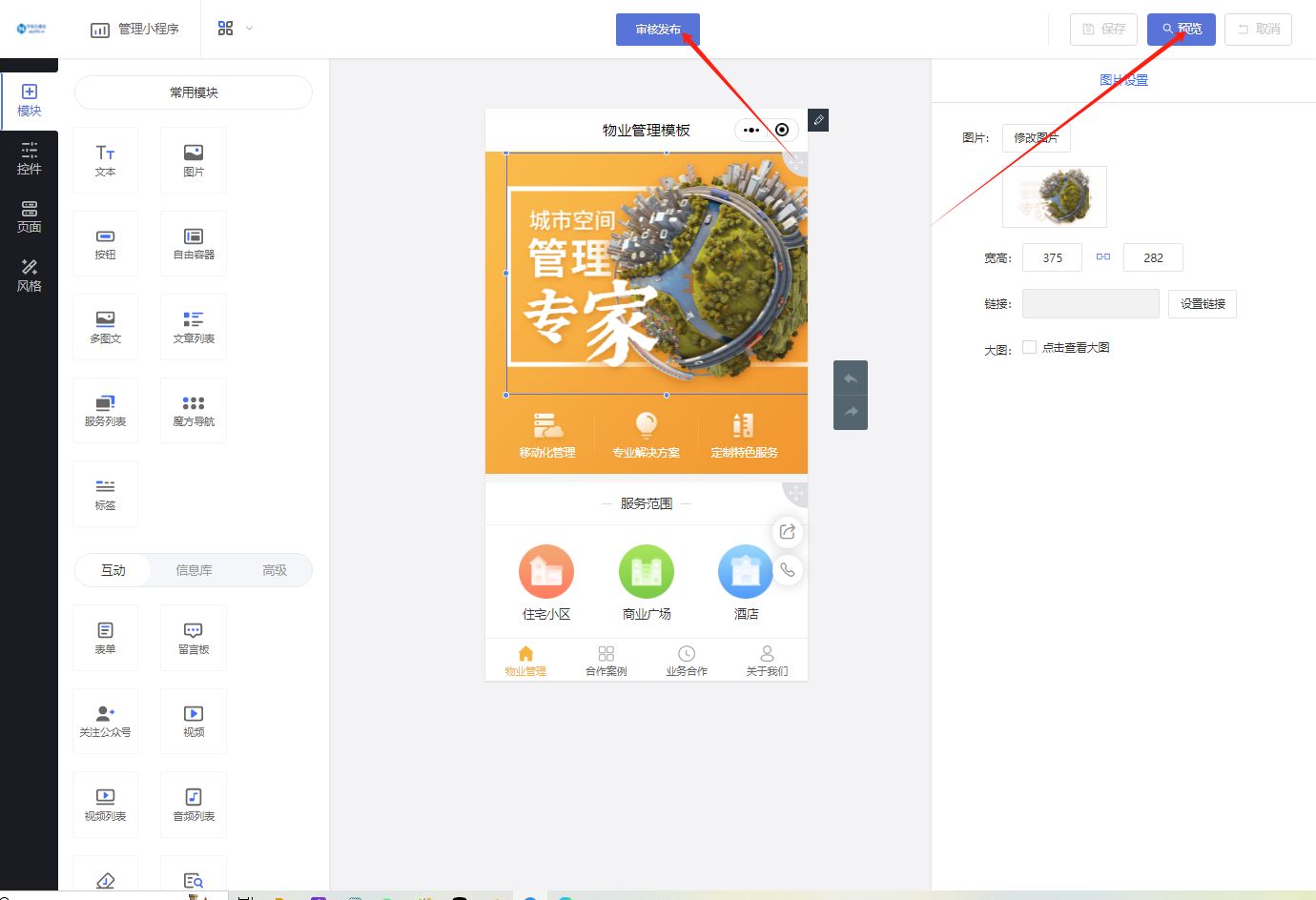Select the 合作案例 bottom nav tab

coord(607,661)
